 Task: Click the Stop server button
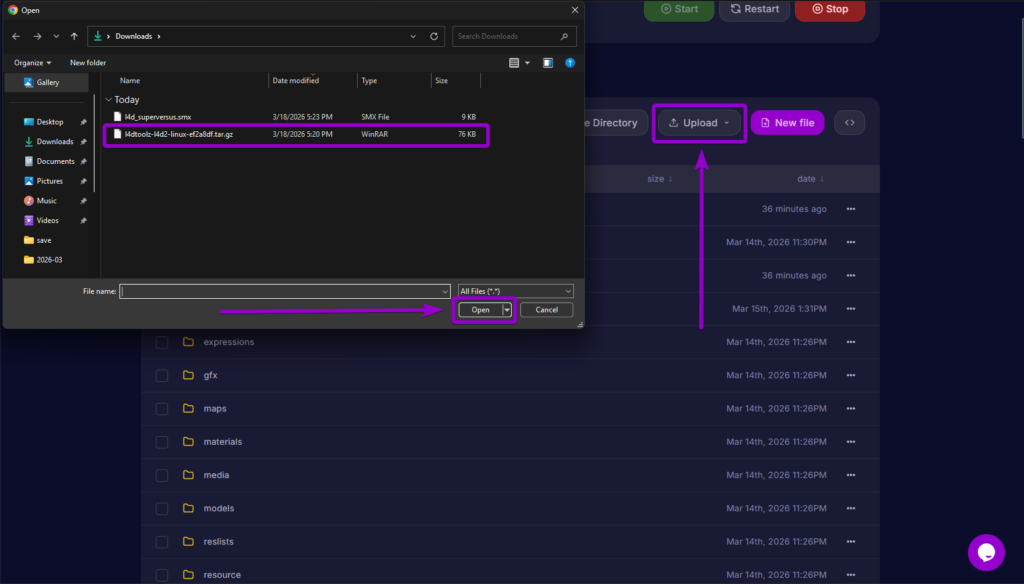[x=830, y=9]
